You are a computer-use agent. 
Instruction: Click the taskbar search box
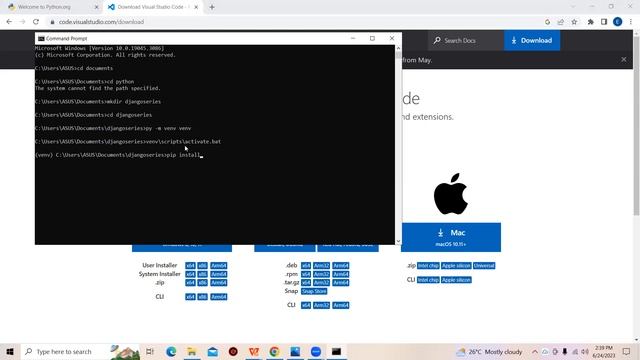click(x=81, y=351)
